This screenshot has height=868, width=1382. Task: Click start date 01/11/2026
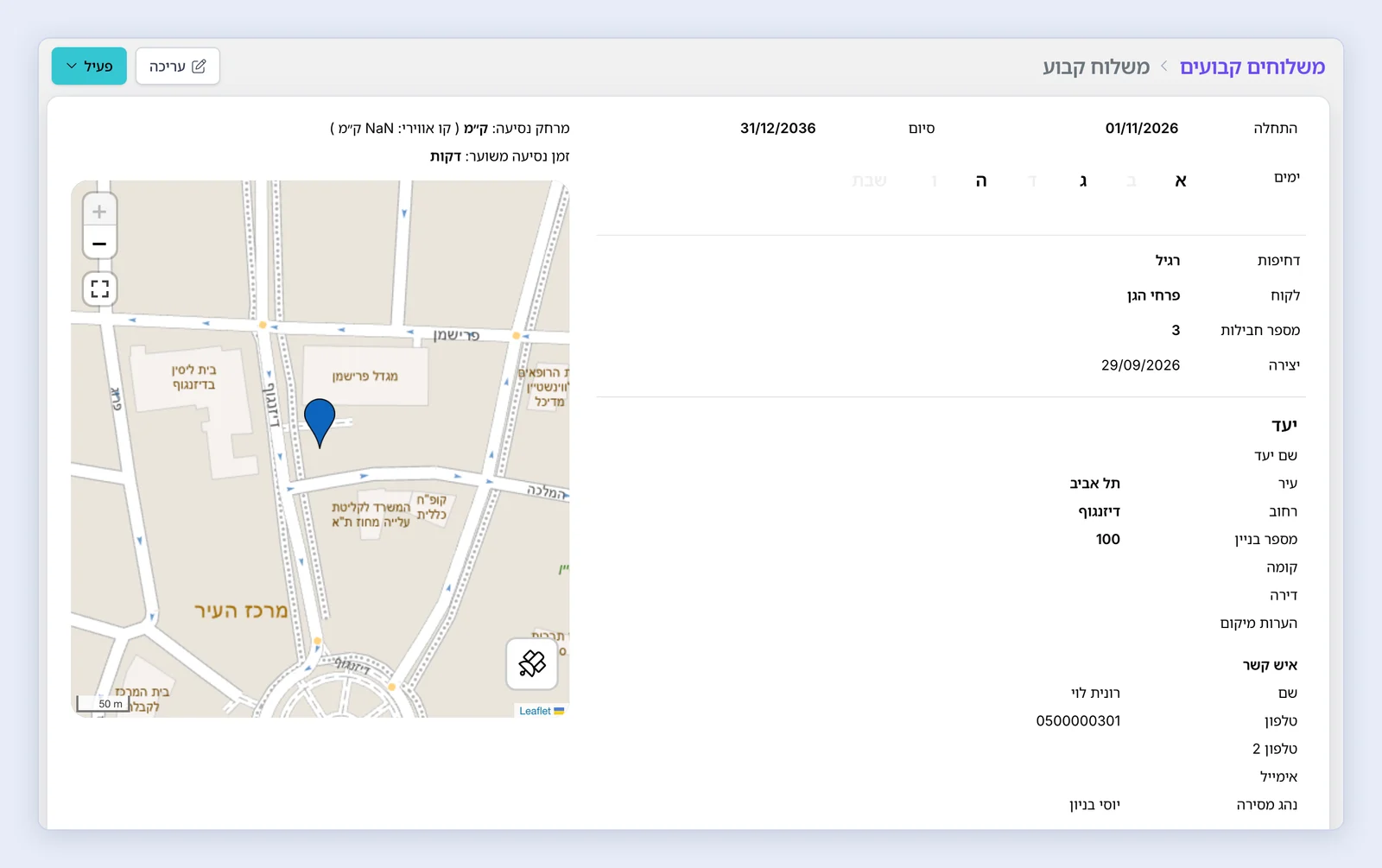(1142, 128)
